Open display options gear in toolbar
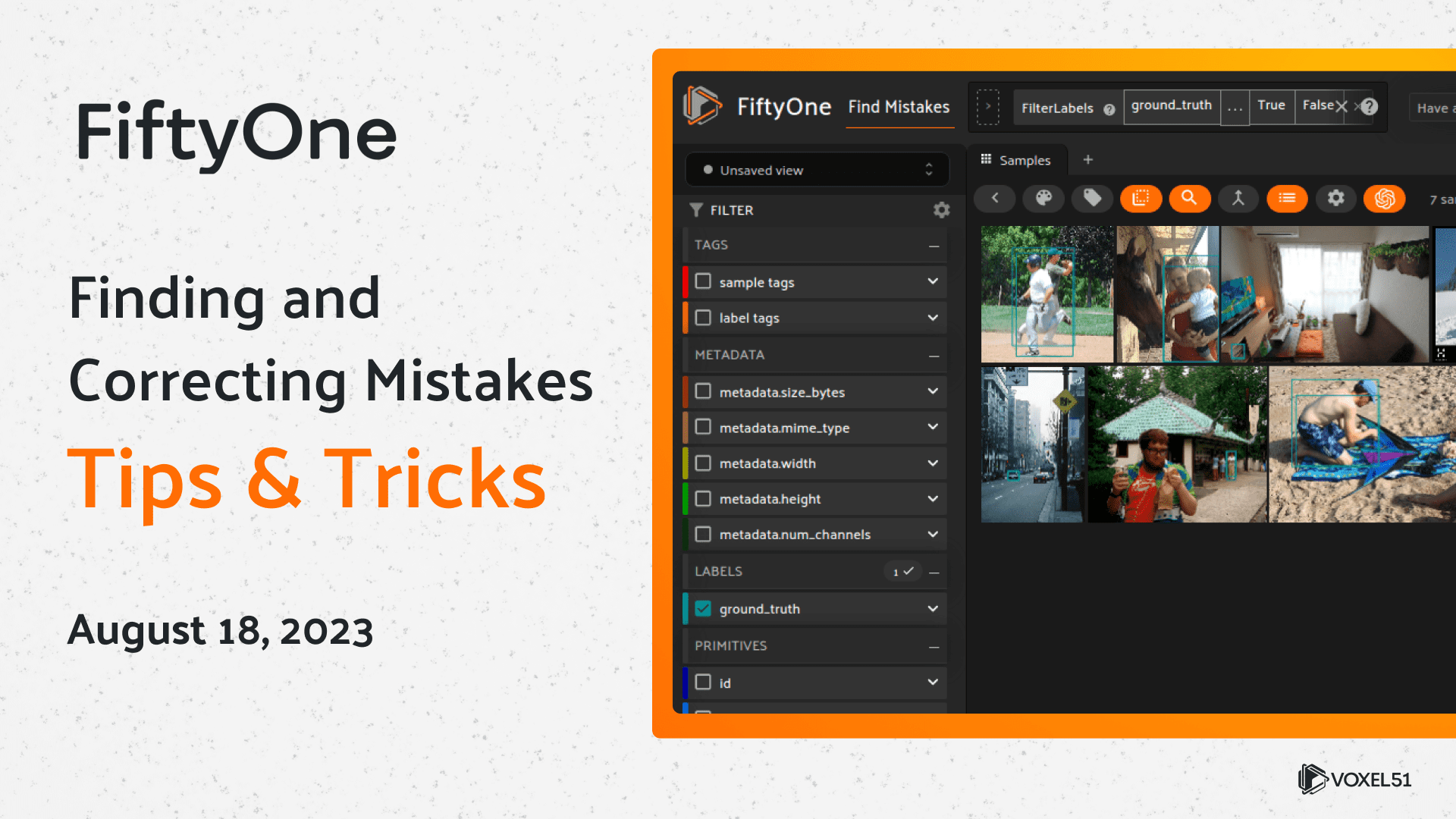This screenshot has height=819, width=1456. pos(1335,199)
